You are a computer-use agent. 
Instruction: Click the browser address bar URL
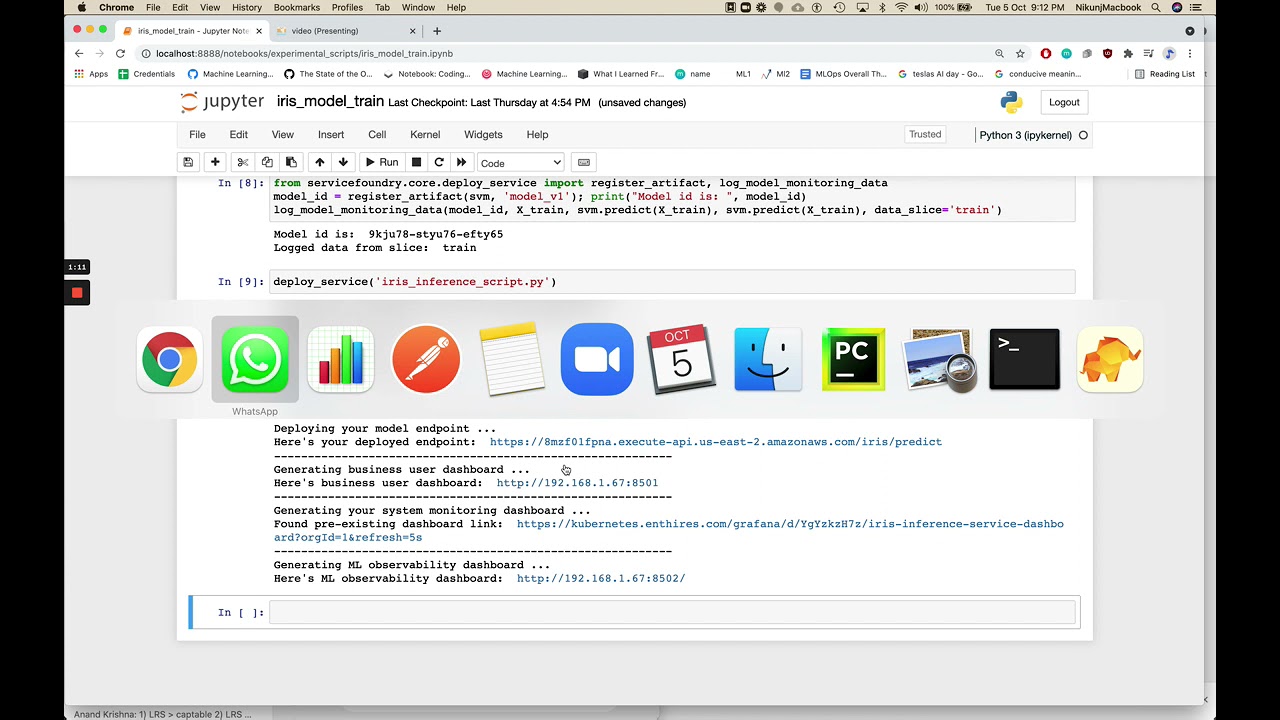click(x=304, y=53)
